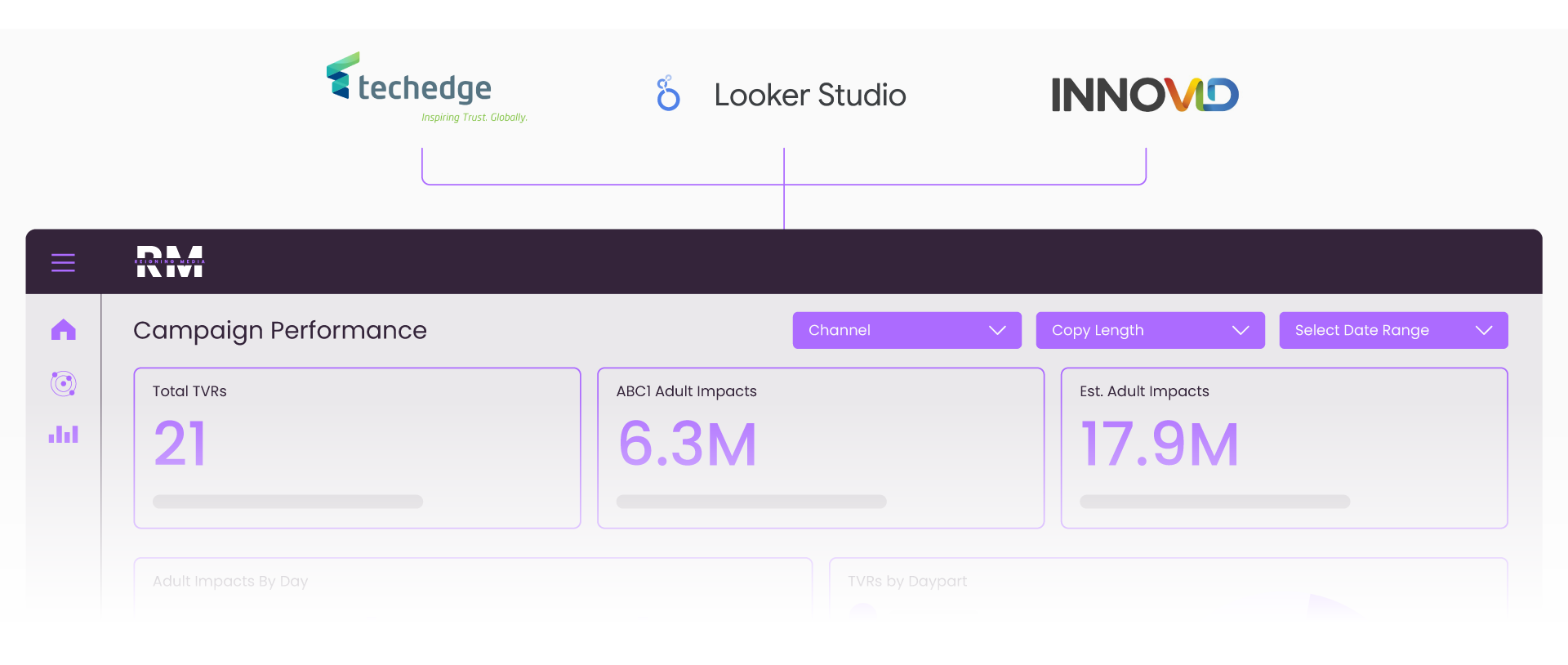Select the ABC1 Adult Impacts card
The height and width of the screenshot is (665, 1568).
click(821, 448)
